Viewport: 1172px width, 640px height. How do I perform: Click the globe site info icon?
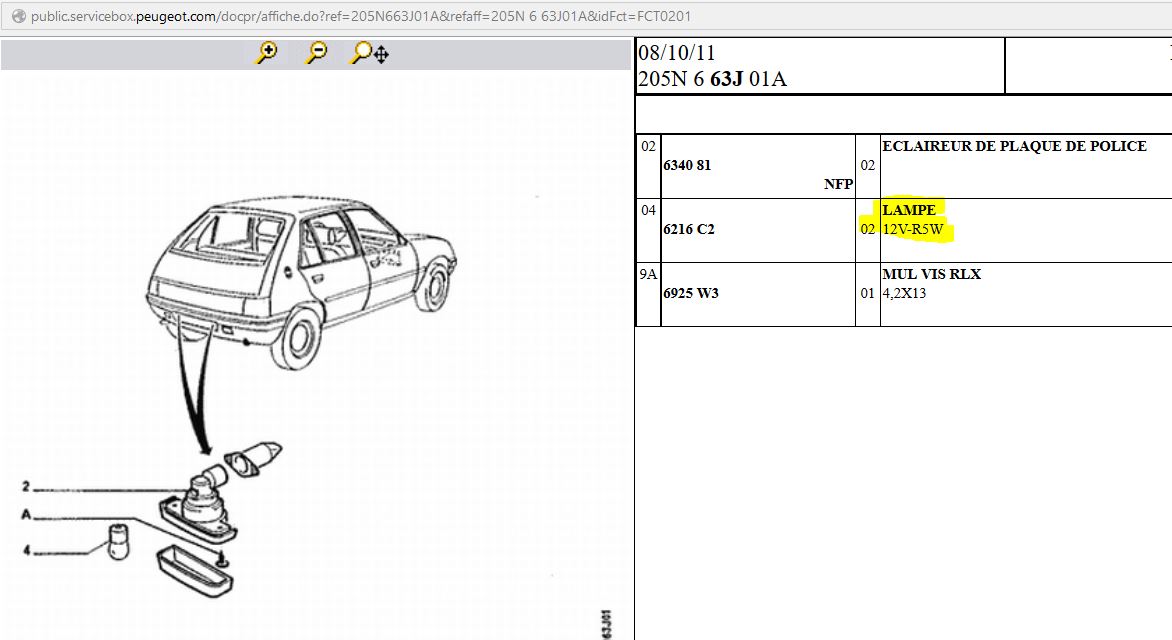click(16, 17)
